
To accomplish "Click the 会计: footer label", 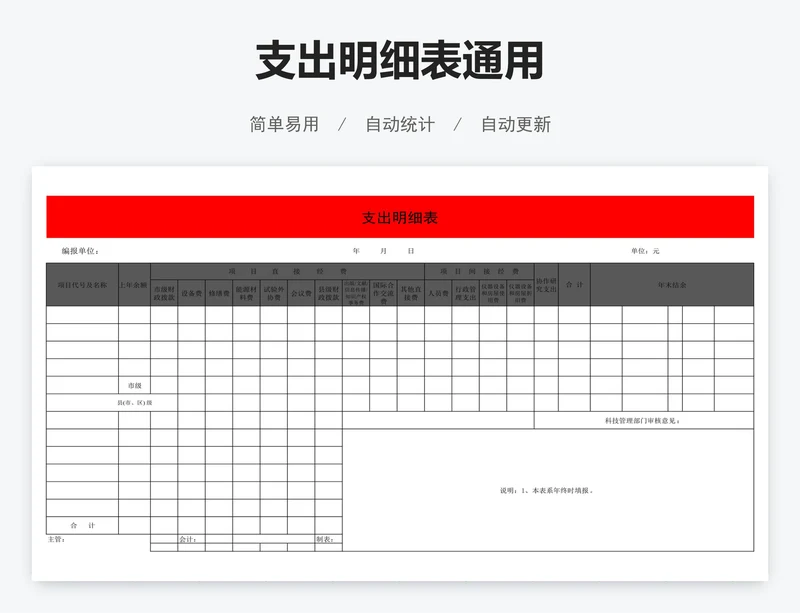I will (x=187, y=540).
